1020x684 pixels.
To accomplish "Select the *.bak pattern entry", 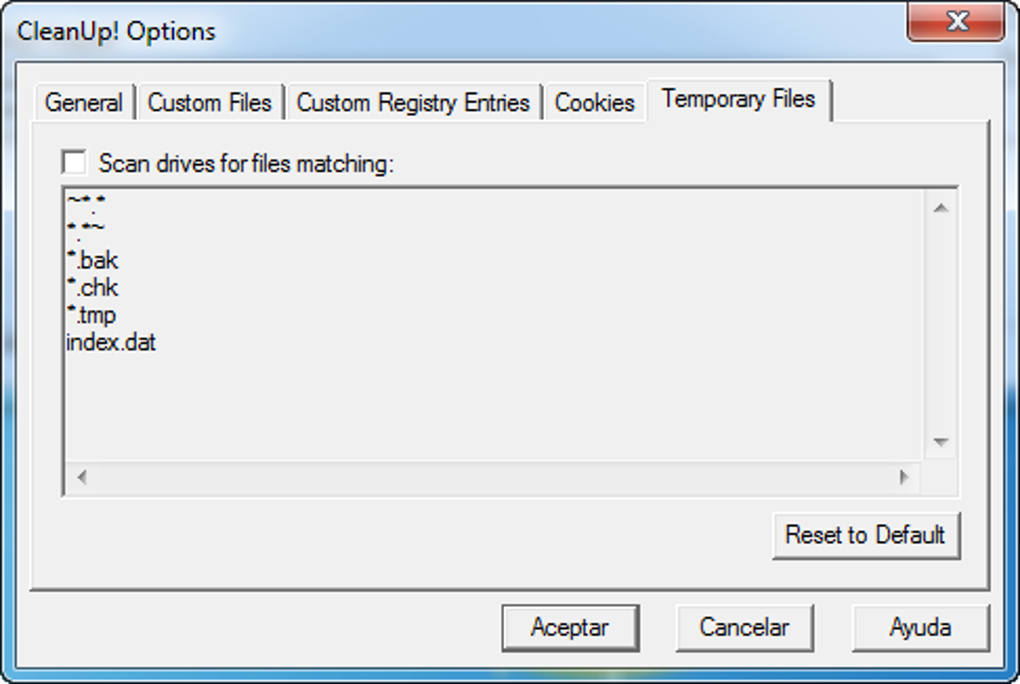I will [92, 261].
